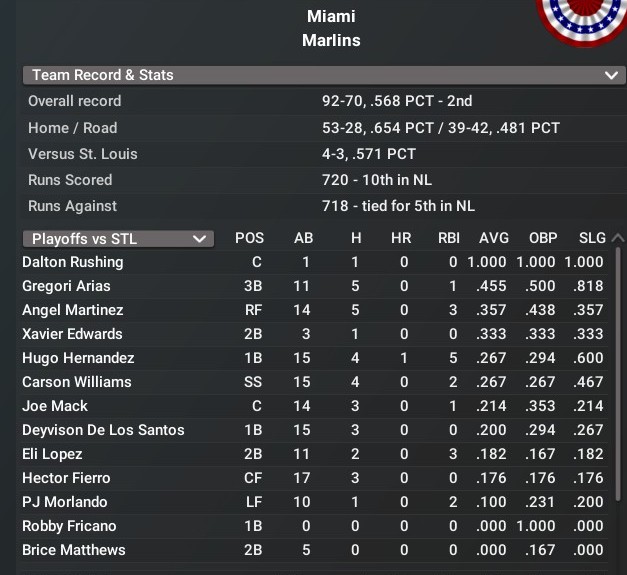Viewport: 627px width, 575px height.
Task: Select Xavier Edwards from the roster
Action: 72,334
